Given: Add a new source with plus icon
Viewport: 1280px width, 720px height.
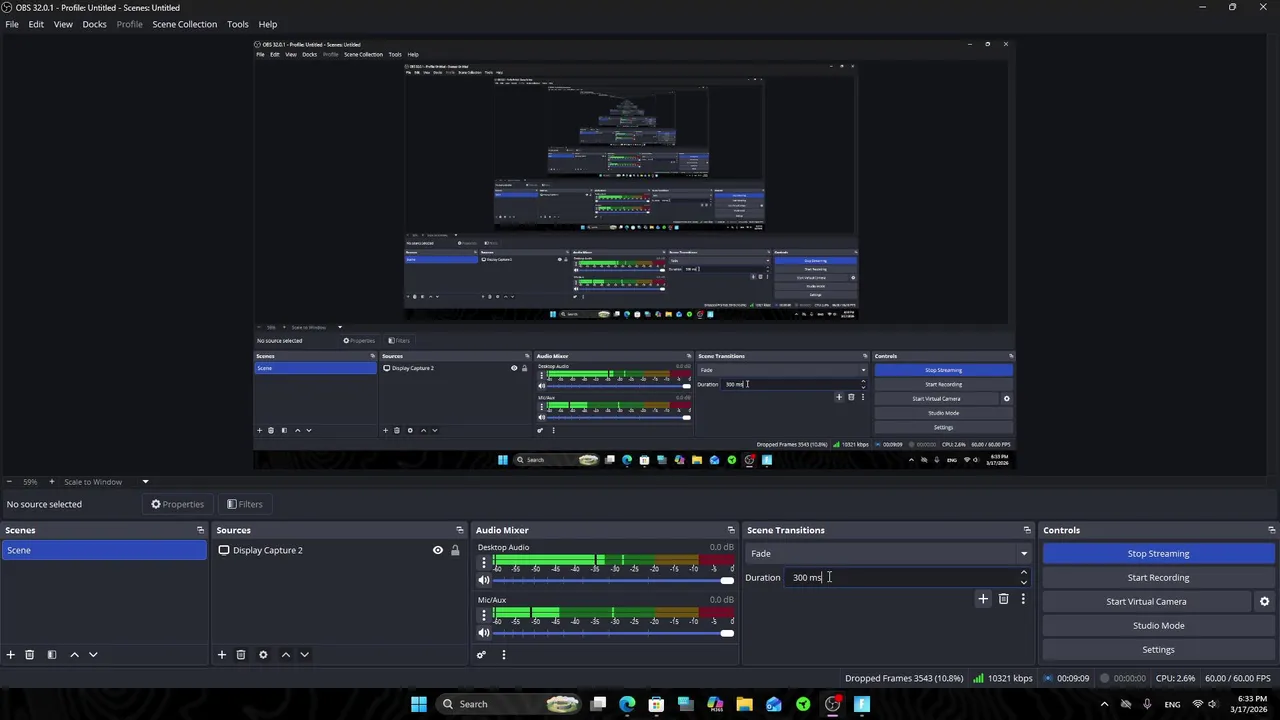Looking at the screenshot, I should 222,655.
